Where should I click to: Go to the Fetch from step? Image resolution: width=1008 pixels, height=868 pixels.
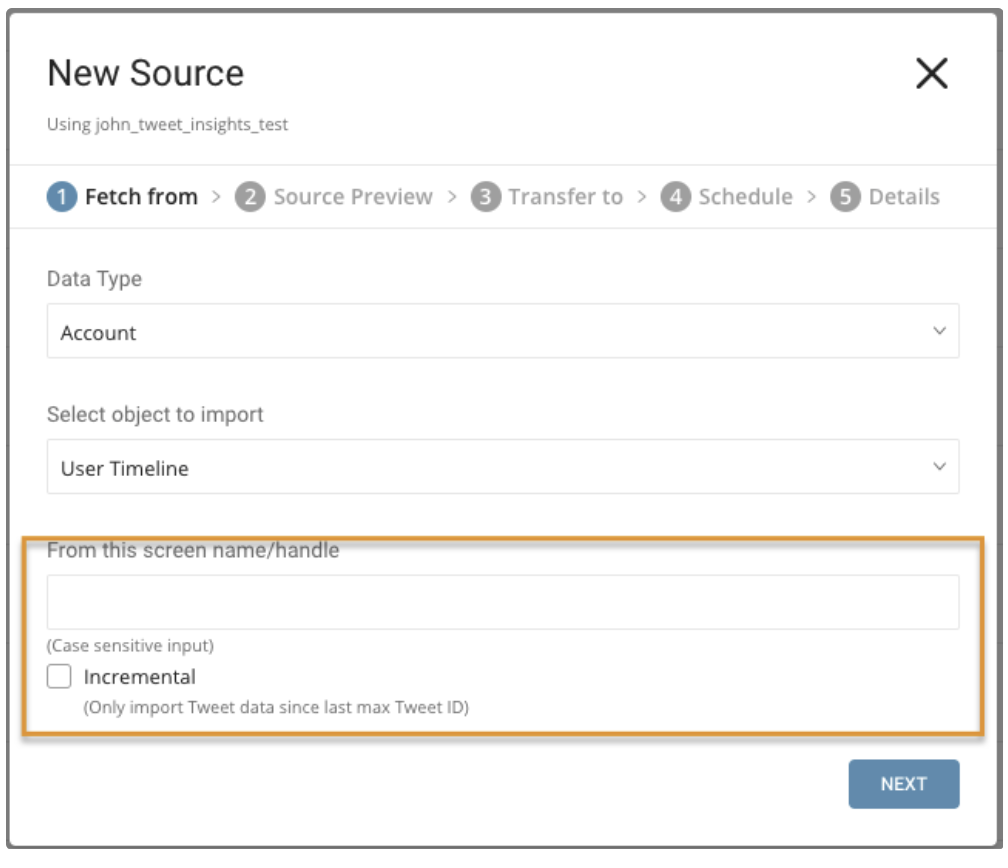click(x=140, y=197)
